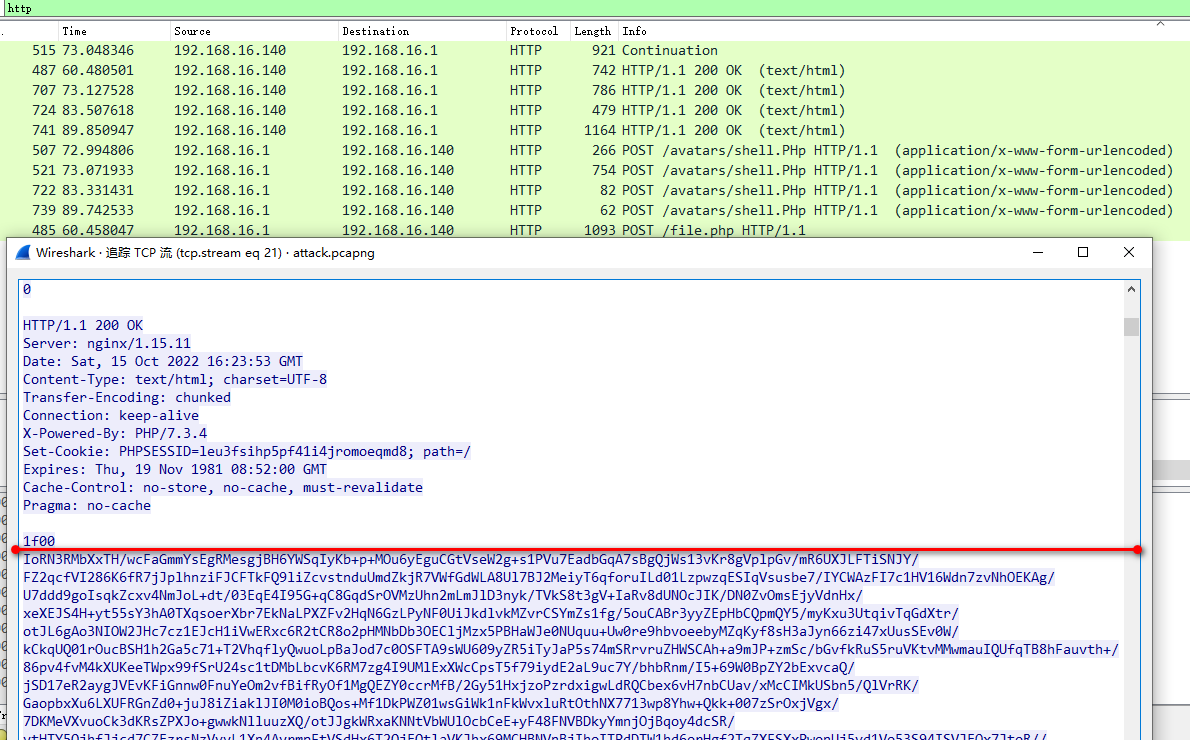Click the 1f00 chunk size line
Screen dimensions: 1190x740
(x=39, y=541)
